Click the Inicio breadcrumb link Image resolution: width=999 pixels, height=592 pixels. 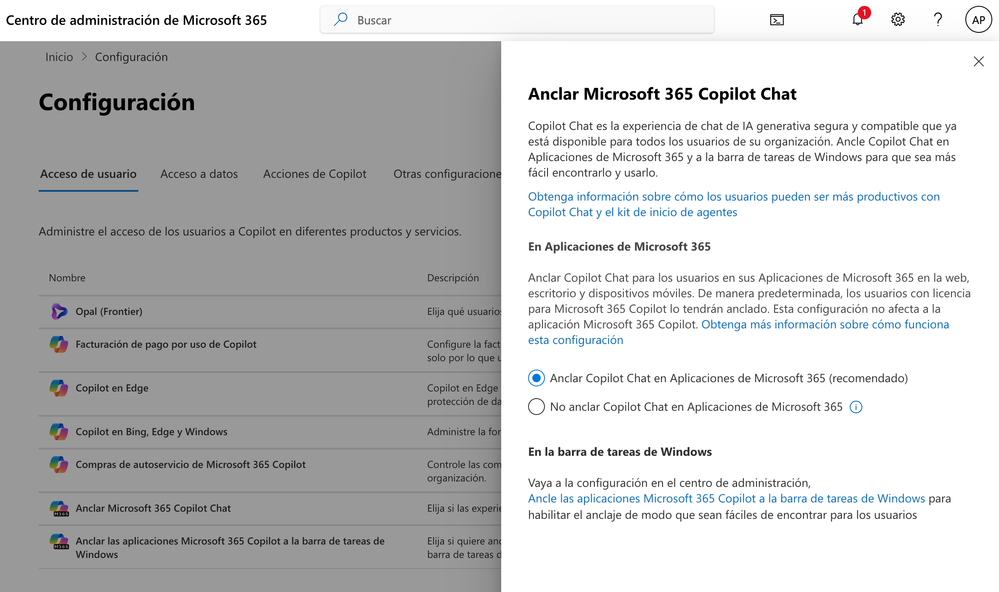59,57
